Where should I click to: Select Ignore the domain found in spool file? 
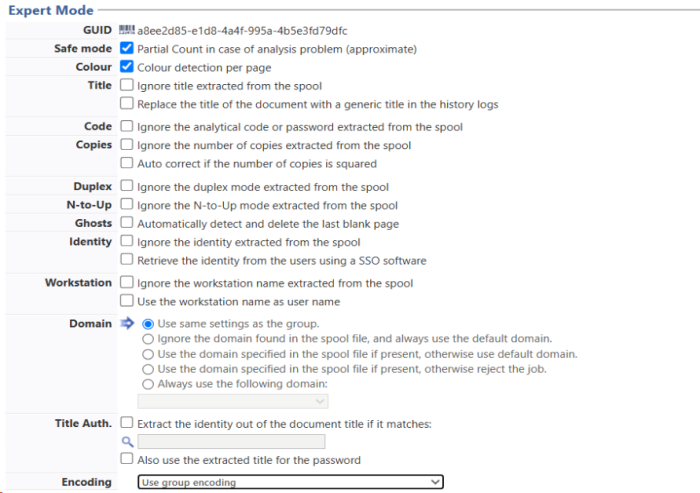(x=149, y=339)
